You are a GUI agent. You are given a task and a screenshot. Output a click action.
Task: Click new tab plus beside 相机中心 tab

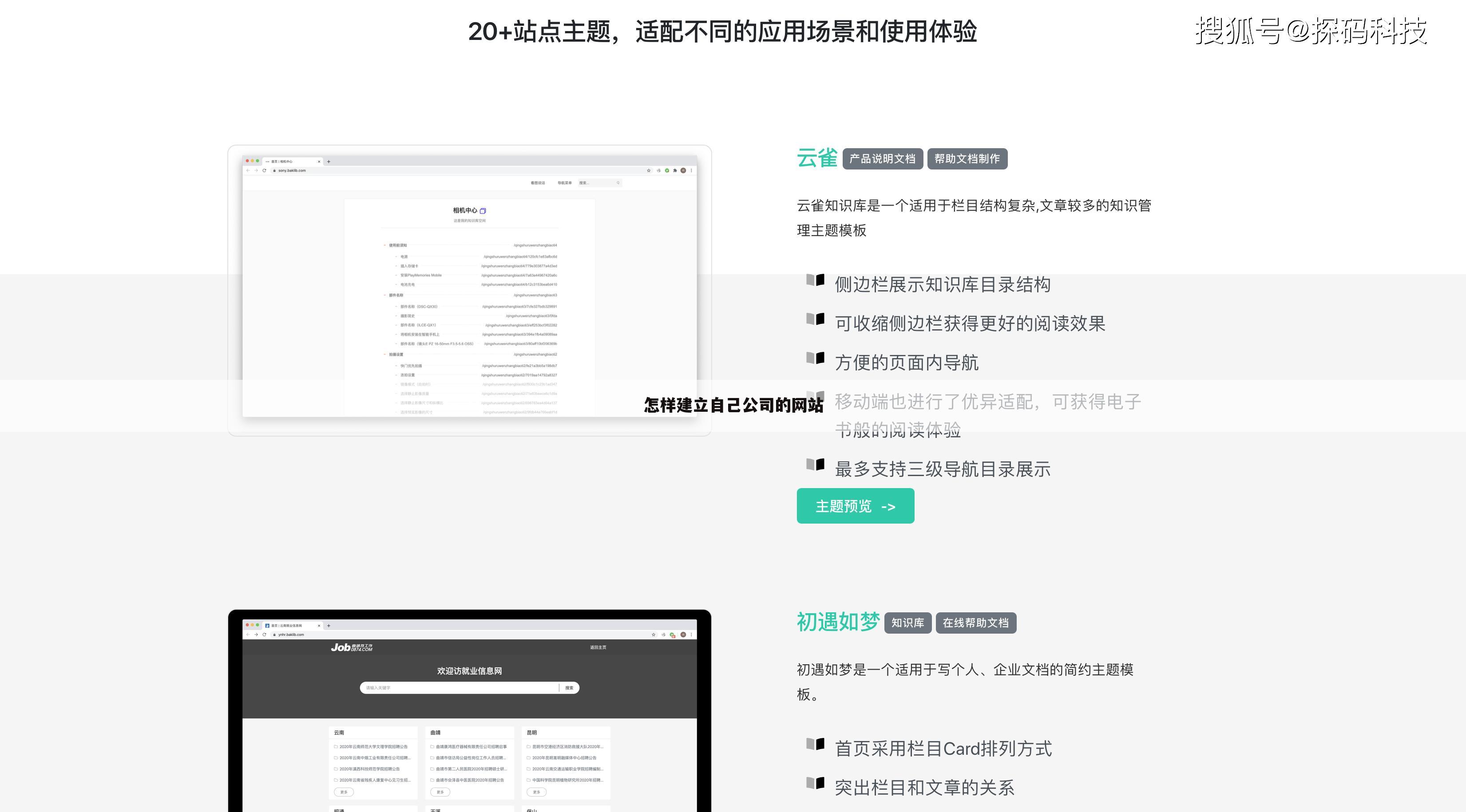[329, 162]
